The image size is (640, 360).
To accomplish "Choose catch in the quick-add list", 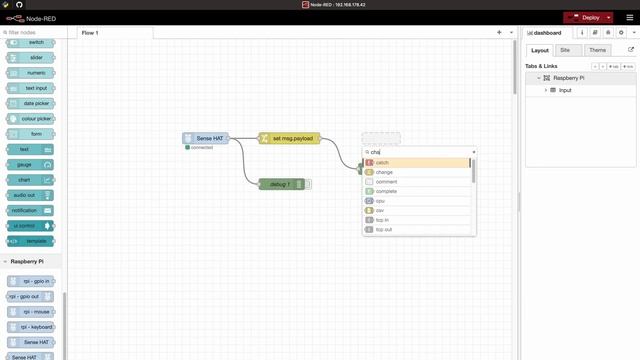I will [417, 162].
